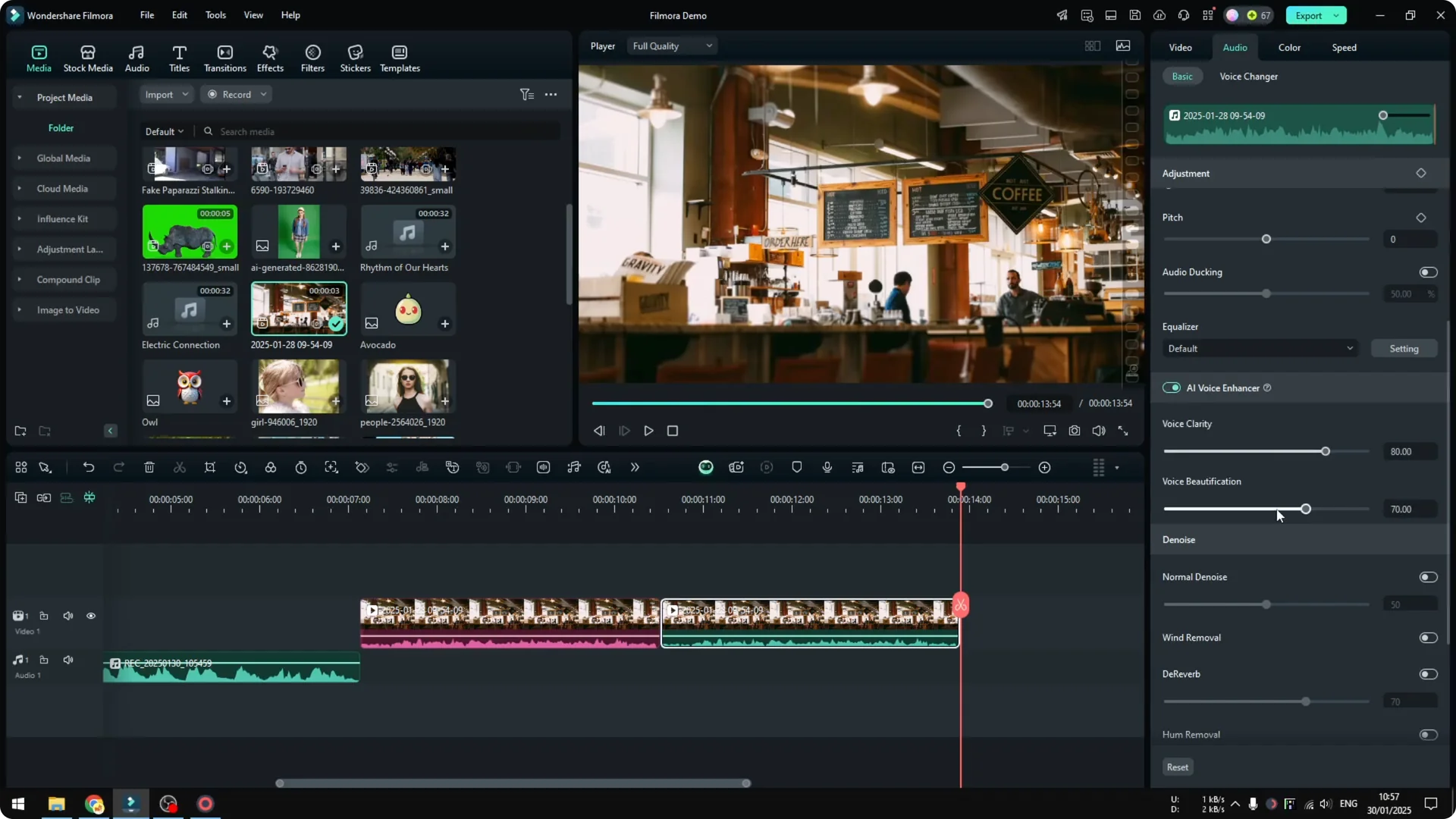Enable the AI Voice Enhancer toggle
Image resolution: width=1456 pixels, height=819 pixels.
(1172, 388)
